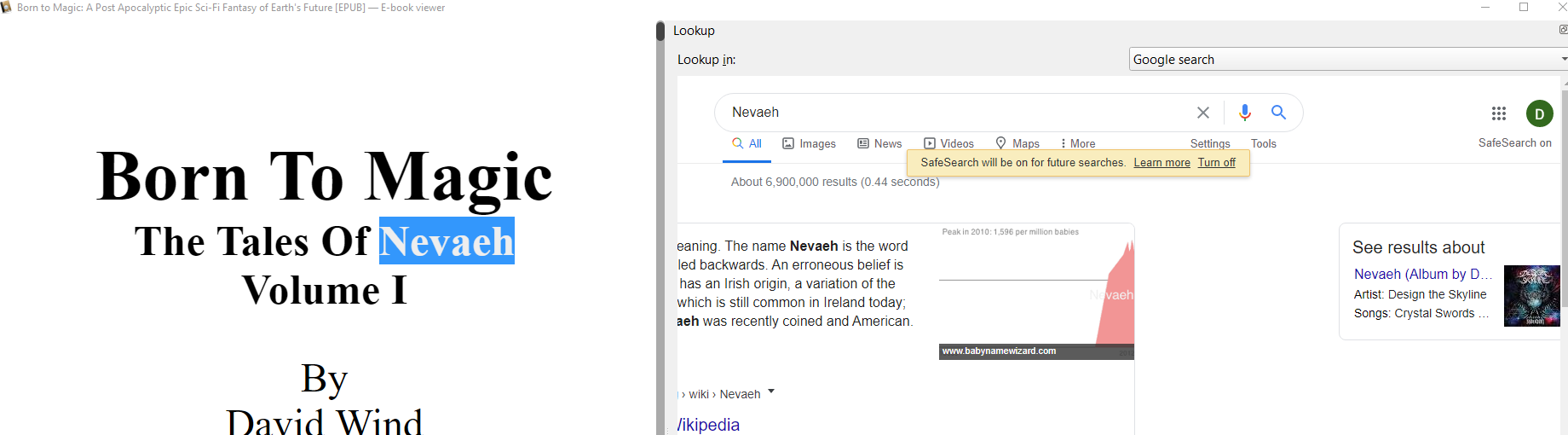
Task: Expand the wiki › Nevaeh result arrow
Action: click(771, 392)
